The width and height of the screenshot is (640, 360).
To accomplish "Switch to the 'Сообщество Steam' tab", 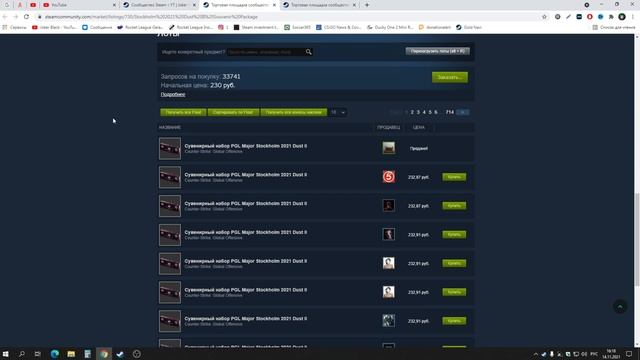I will coord(159,5).
